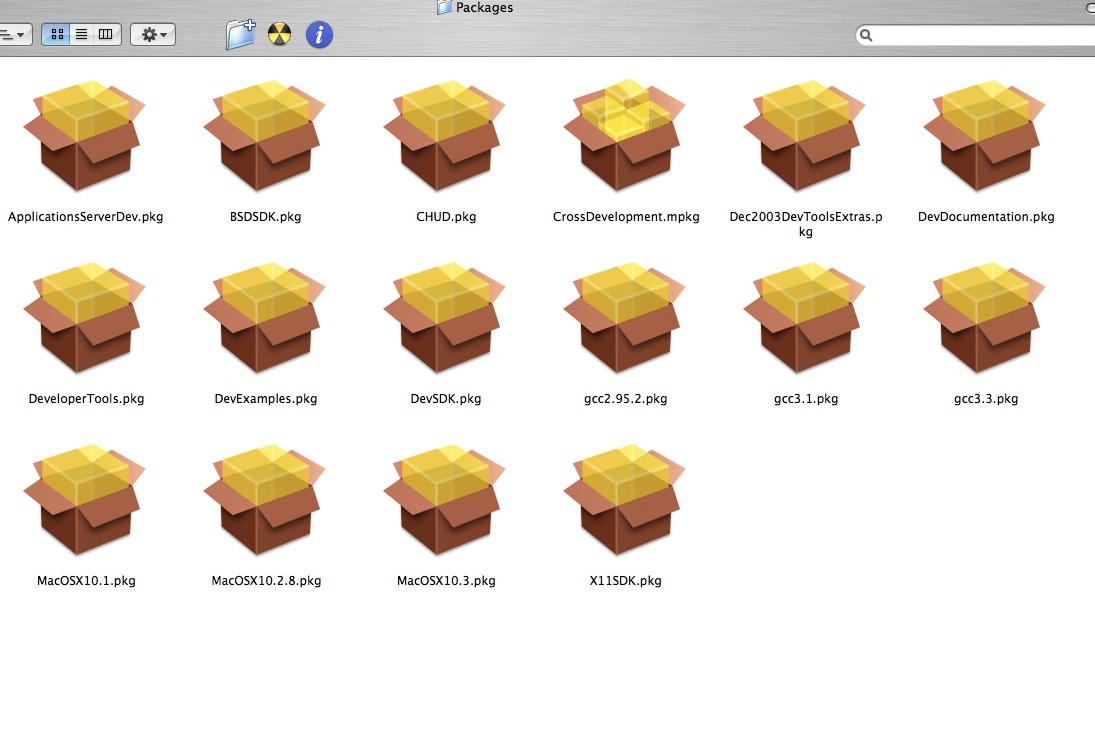Click the gcc3.3.pkg file name
The image size is (1095, 735).
(x=986, y=399)
